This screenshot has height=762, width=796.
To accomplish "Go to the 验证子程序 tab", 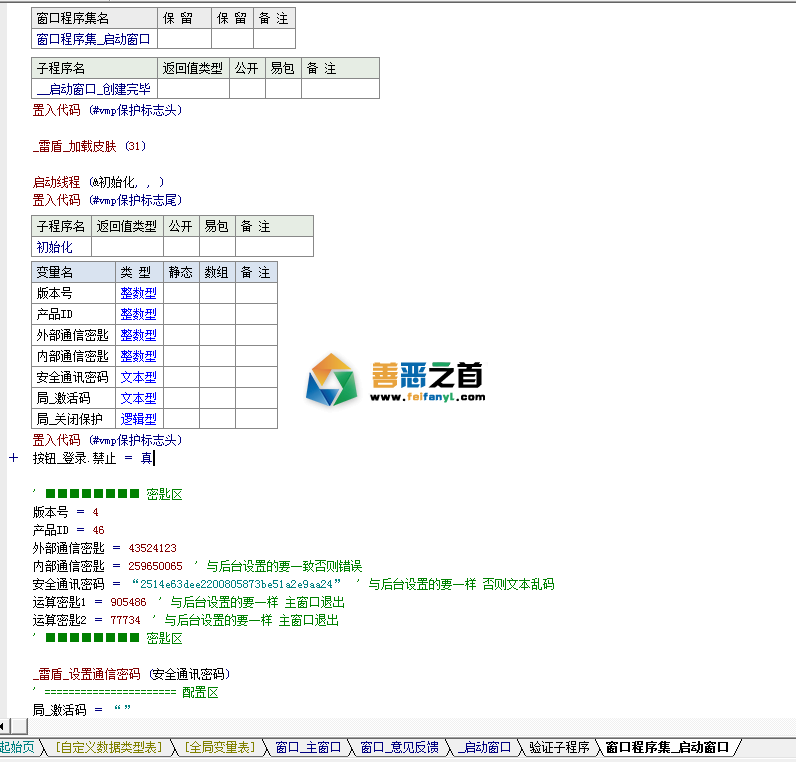I will pos(559,747).
